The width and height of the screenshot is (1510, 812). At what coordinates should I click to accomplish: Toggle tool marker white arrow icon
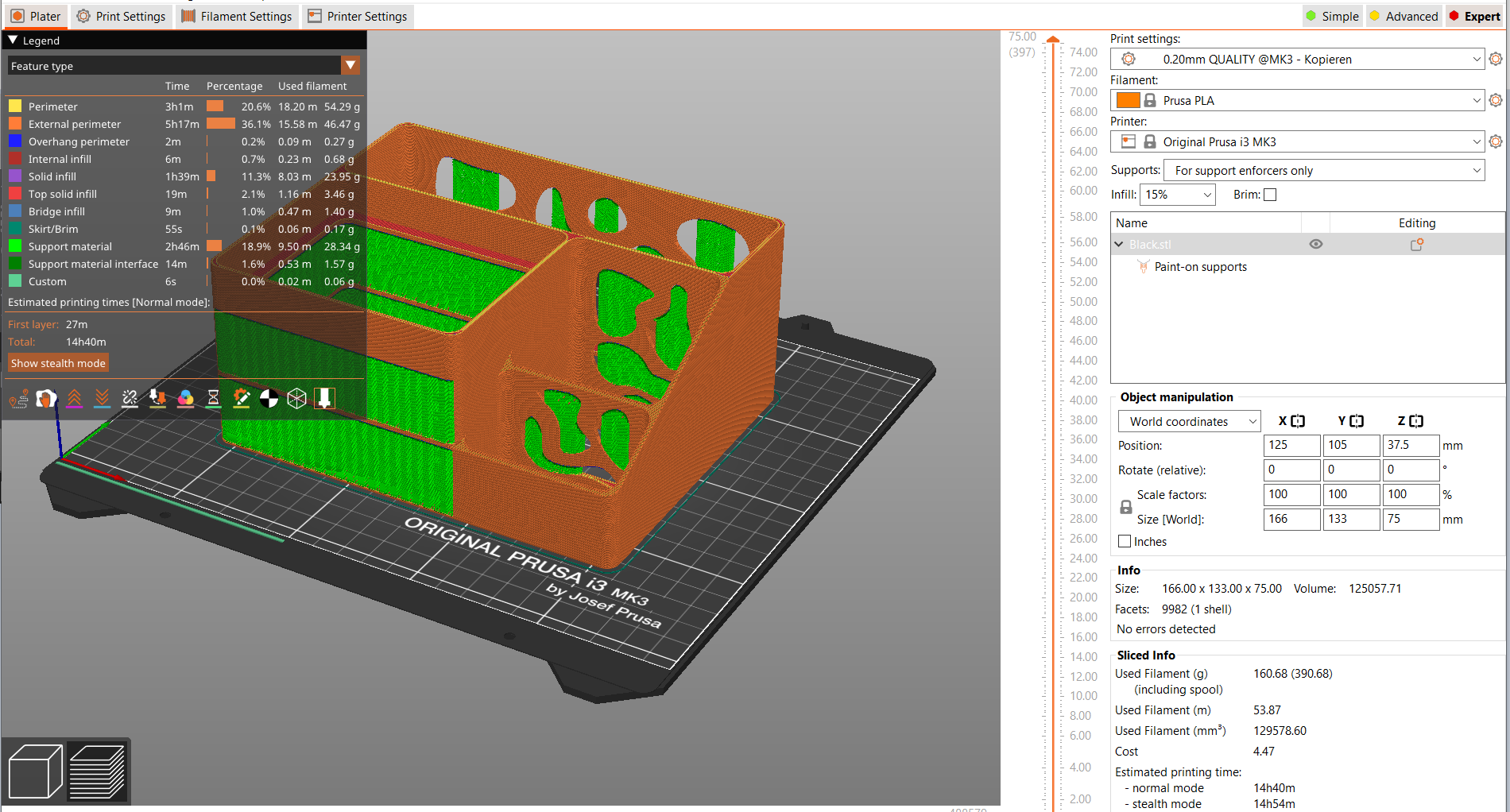click(324, 398)
